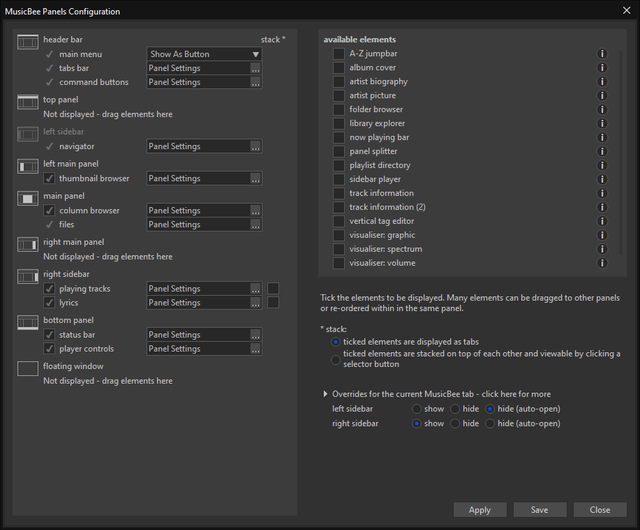Image resolution: width=640 pixels, height=530 pixels.
Task: Open thumbnail browser Panel Settings ellipsis
Action: tap(256, 178)
